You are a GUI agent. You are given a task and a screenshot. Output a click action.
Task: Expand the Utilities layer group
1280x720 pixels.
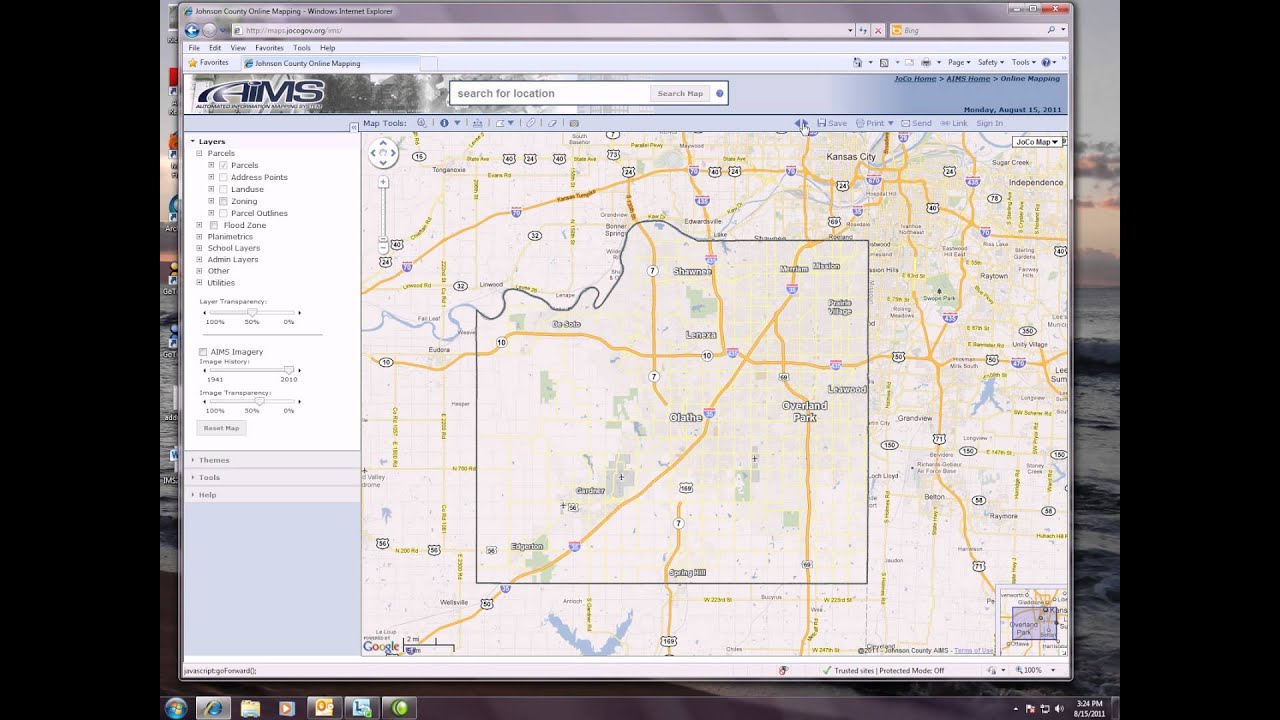tap(199, 282)
